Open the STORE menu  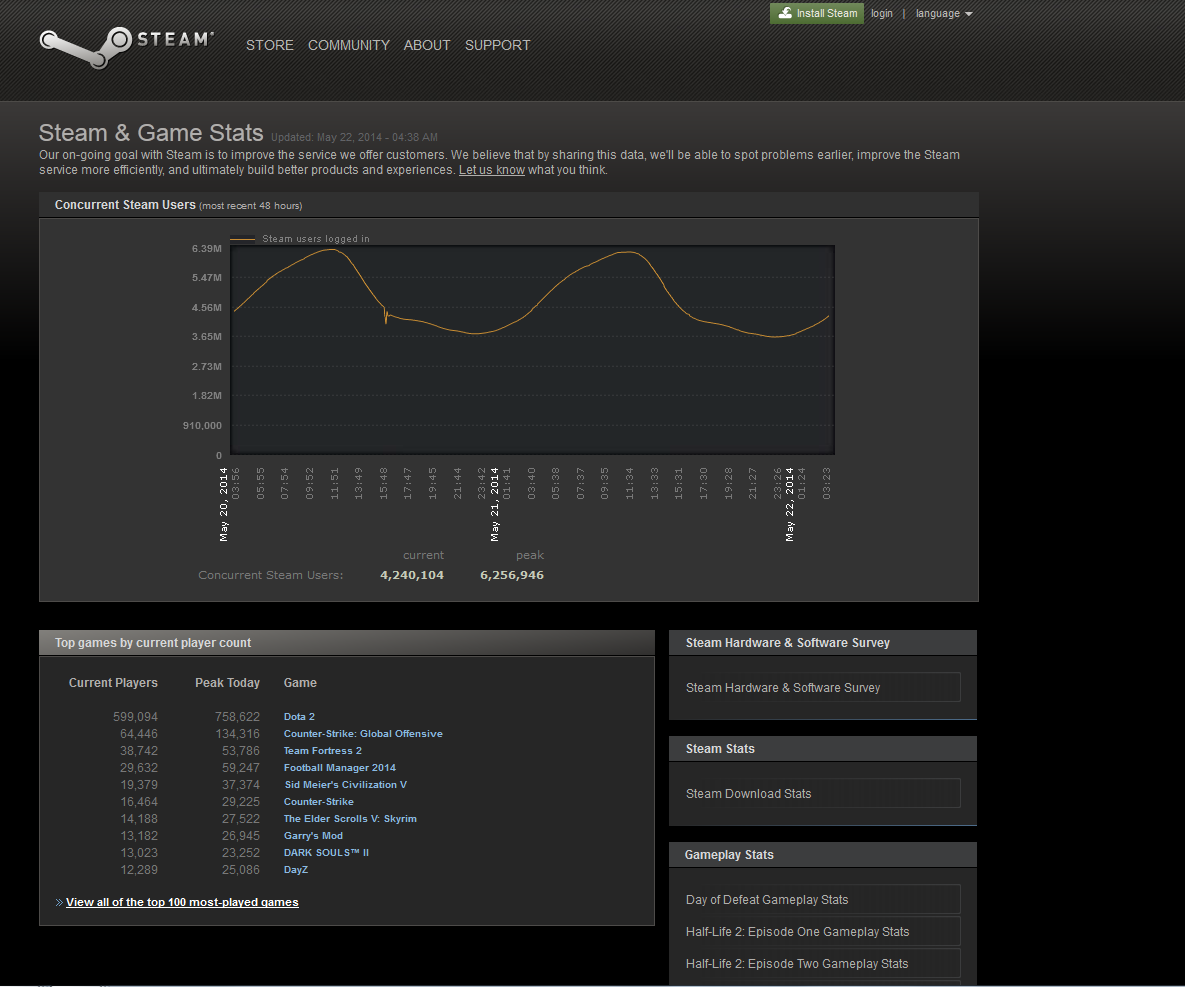click(270, 45)
